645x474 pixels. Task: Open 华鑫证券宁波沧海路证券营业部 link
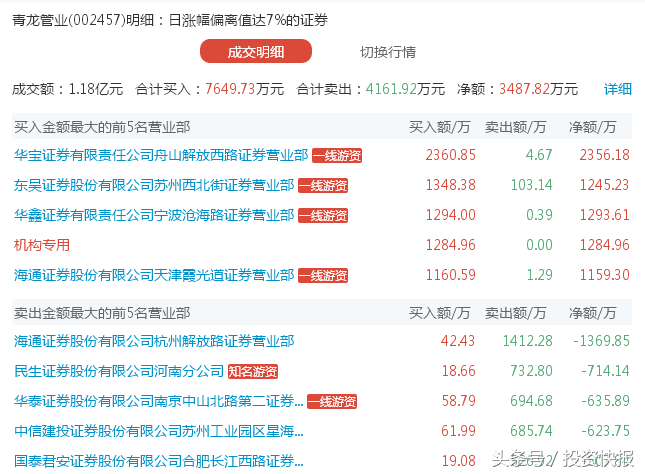coord(154,215)
